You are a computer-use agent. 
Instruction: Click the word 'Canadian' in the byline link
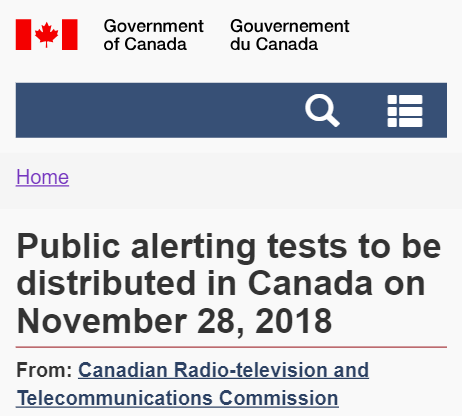(123, 370)
